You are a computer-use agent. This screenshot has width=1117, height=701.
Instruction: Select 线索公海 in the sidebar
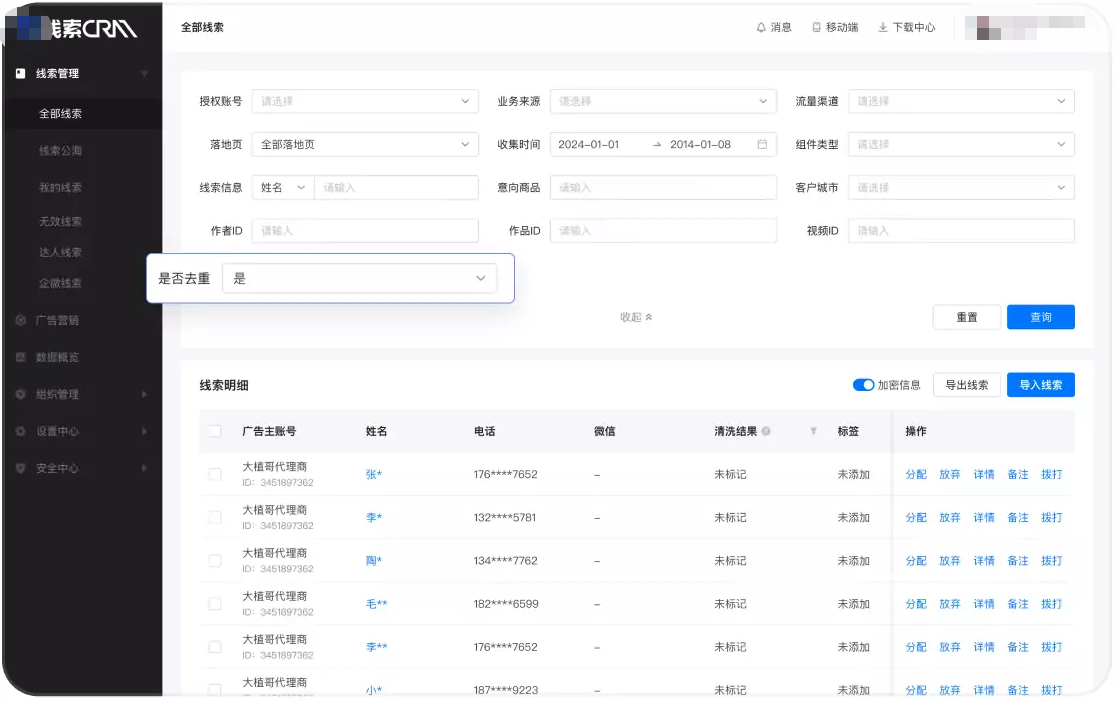pyautogui.click(x=61, y=150)
